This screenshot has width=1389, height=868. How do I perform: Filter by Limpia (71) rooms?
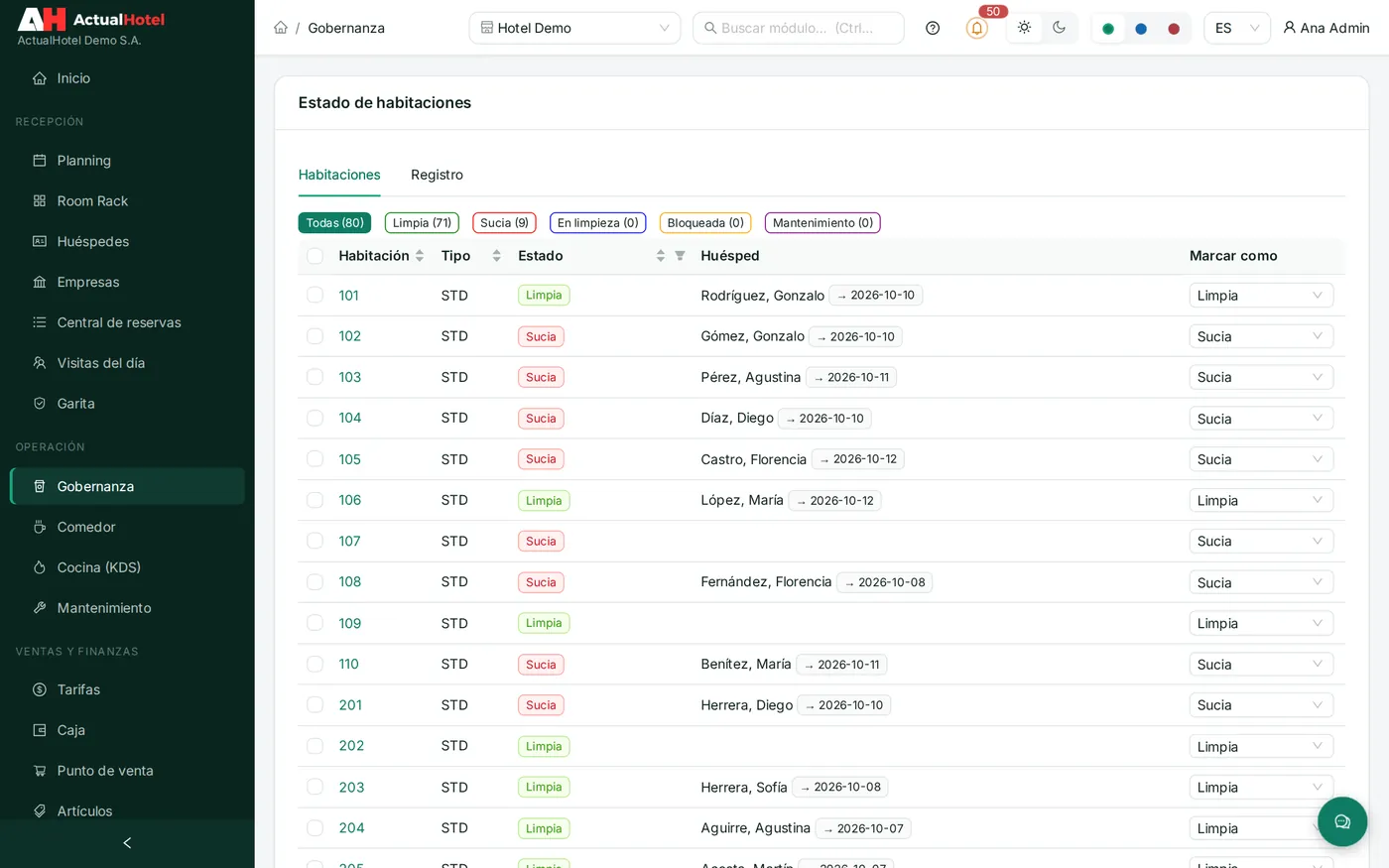422,223
